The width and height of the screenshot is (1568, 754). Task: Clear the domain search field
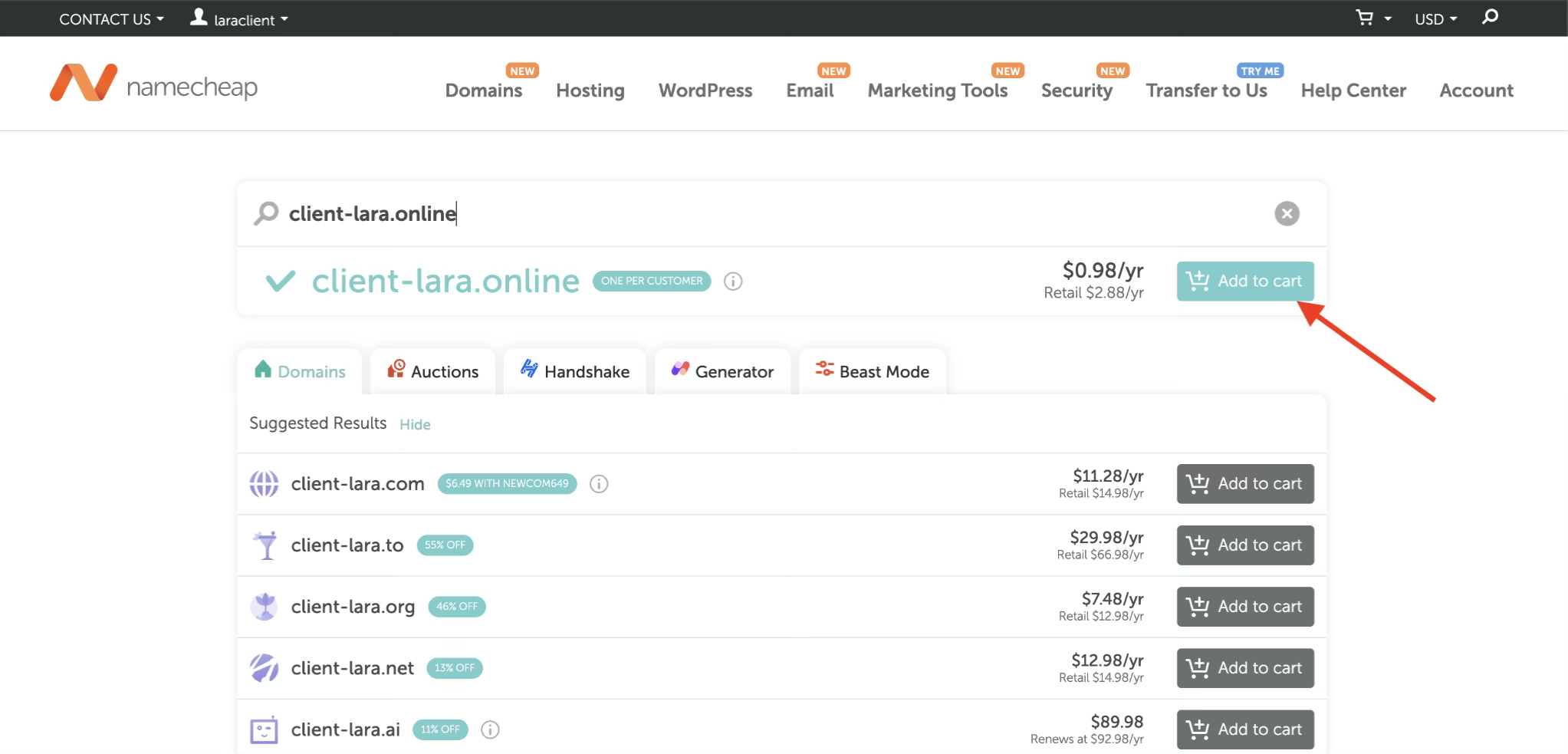click(1287, 213)
